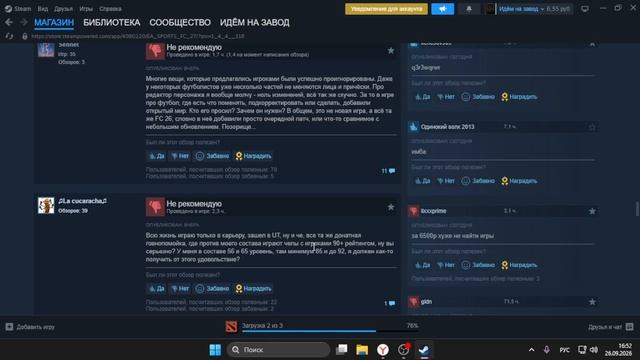Vote Да on La cucaracha's review
Image resolution: width=640 pixels, height=360 pixels.
(x=156, y=289)
